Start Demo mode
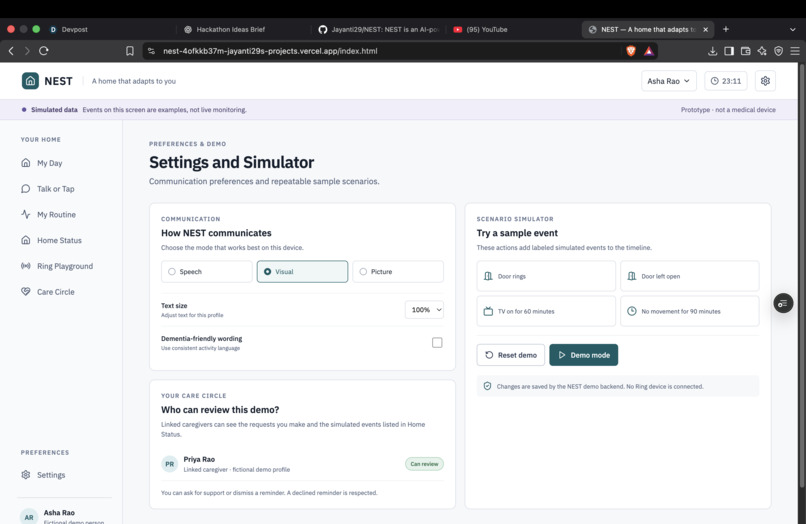This screenshot has width=806, height=524. click(583, 355)
